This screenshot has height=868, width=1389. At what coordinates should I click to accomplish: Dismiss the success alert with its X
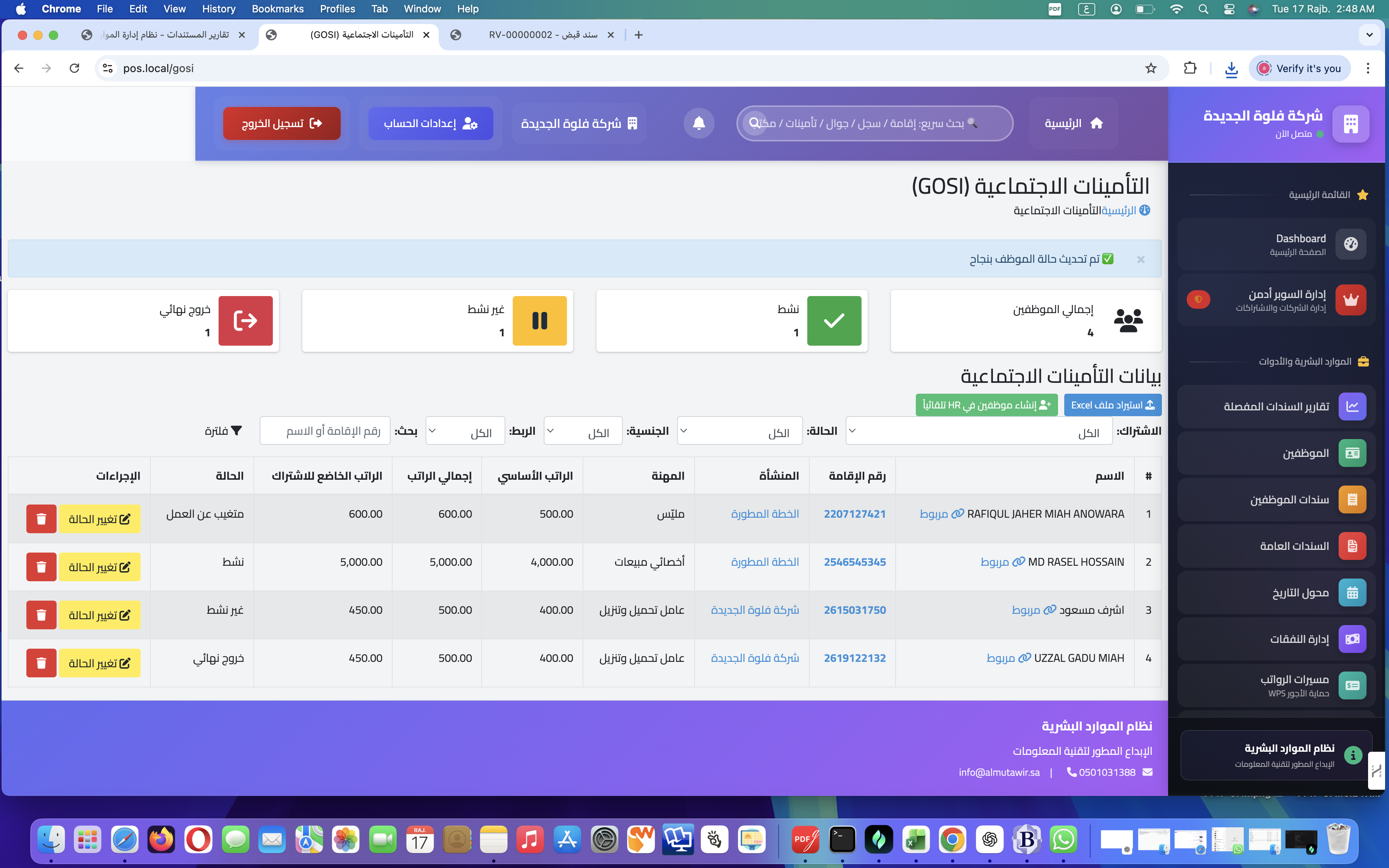[1141, 260]
